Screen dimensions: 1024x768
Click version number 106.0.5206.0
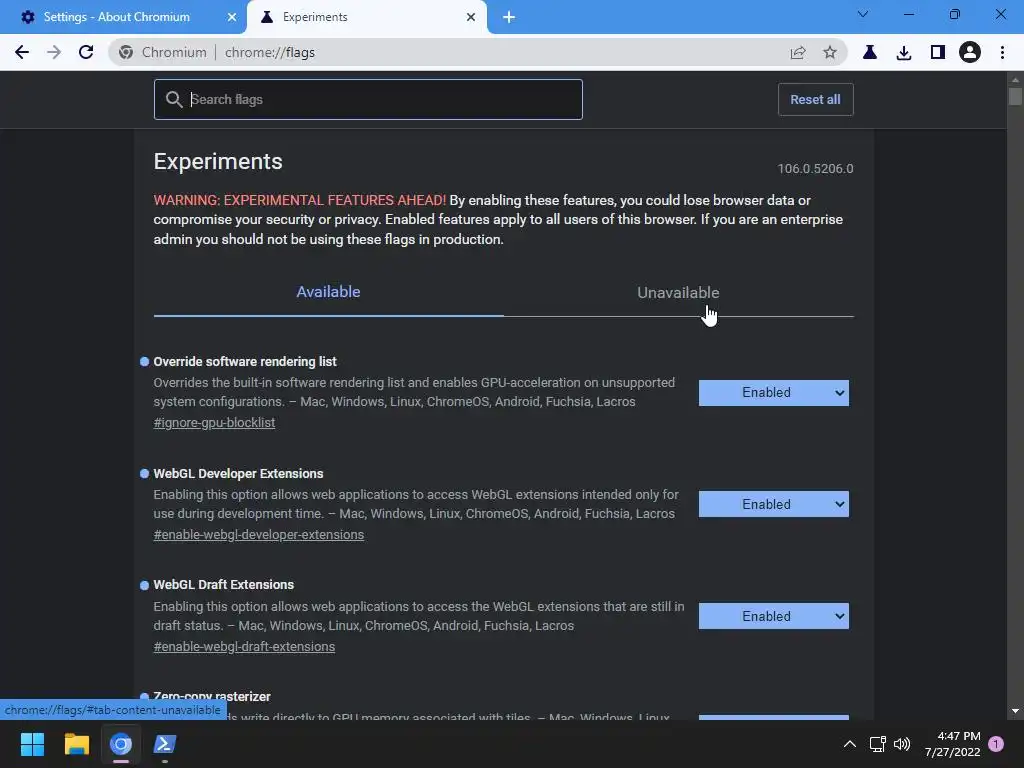point(815,168)
